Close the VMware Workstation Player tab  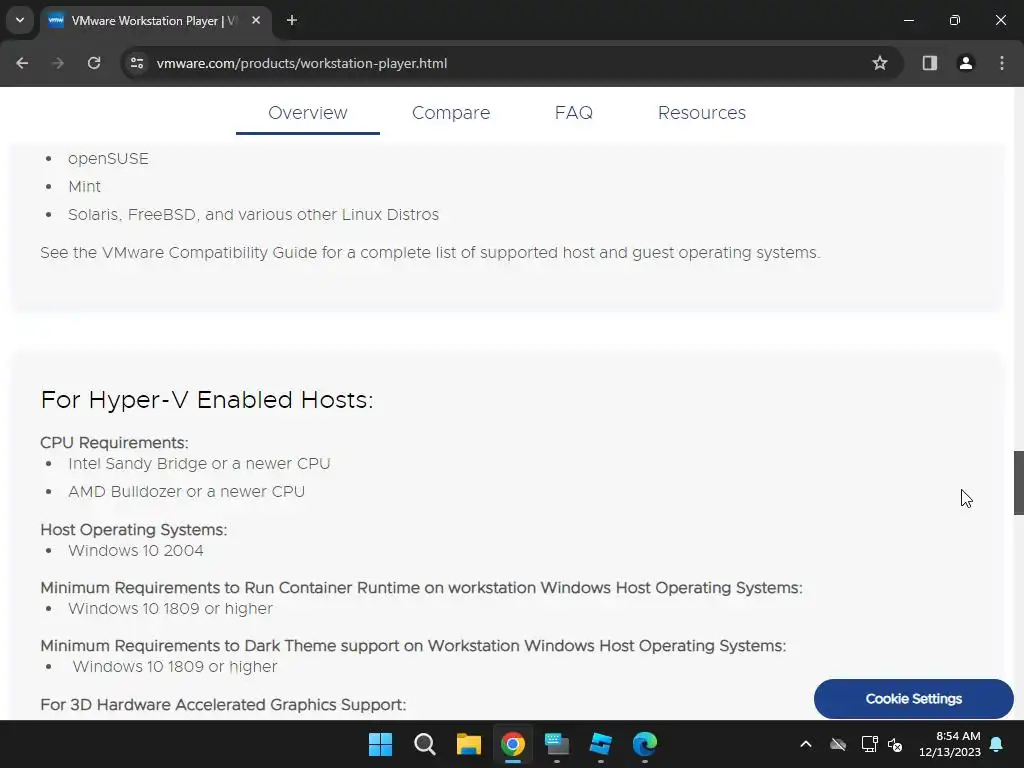click(256, 20)
